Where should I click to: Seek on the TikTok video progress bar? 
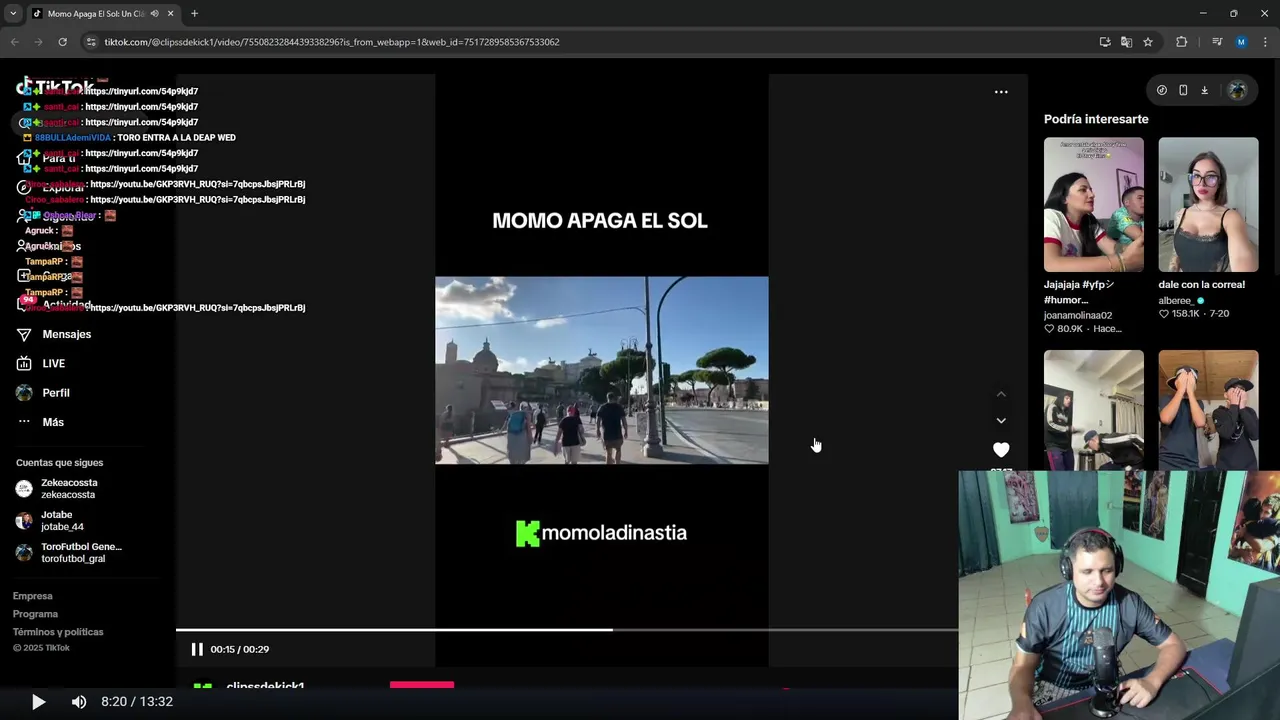point(567,630)
